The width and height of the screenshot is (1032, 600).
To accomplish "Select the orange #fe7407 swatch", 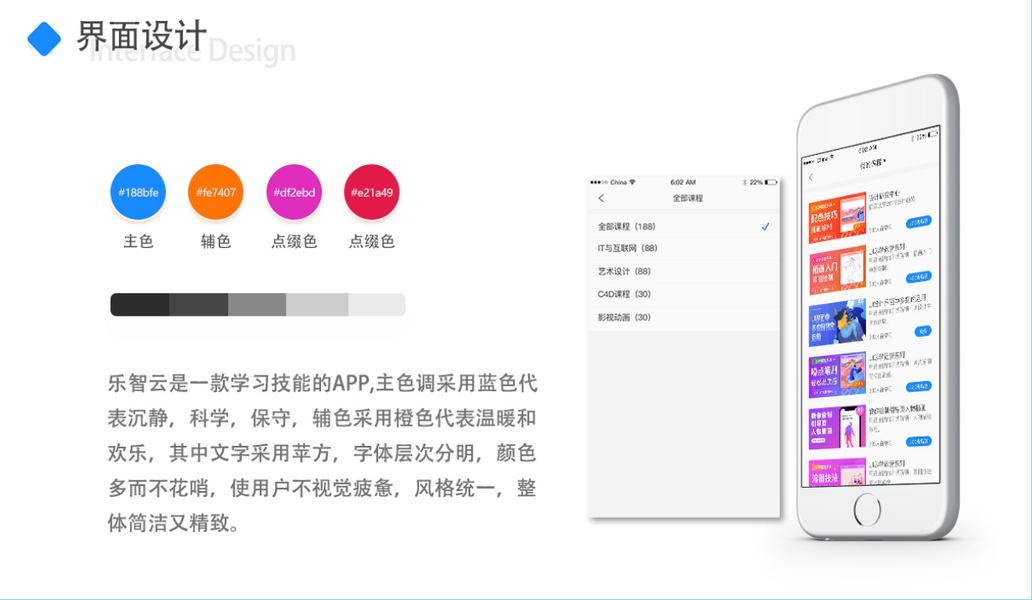I will 216,192.
